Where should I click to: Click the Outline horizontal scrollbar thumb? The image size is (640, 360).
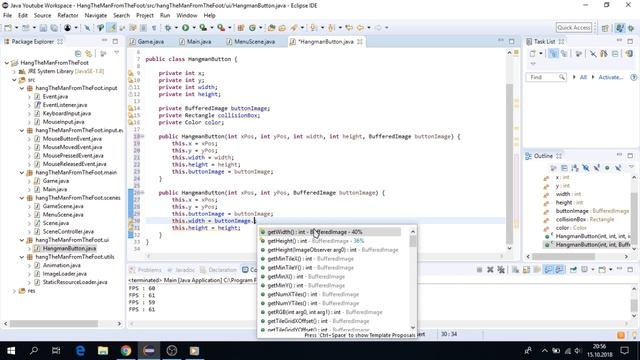(x=563, y=256)
